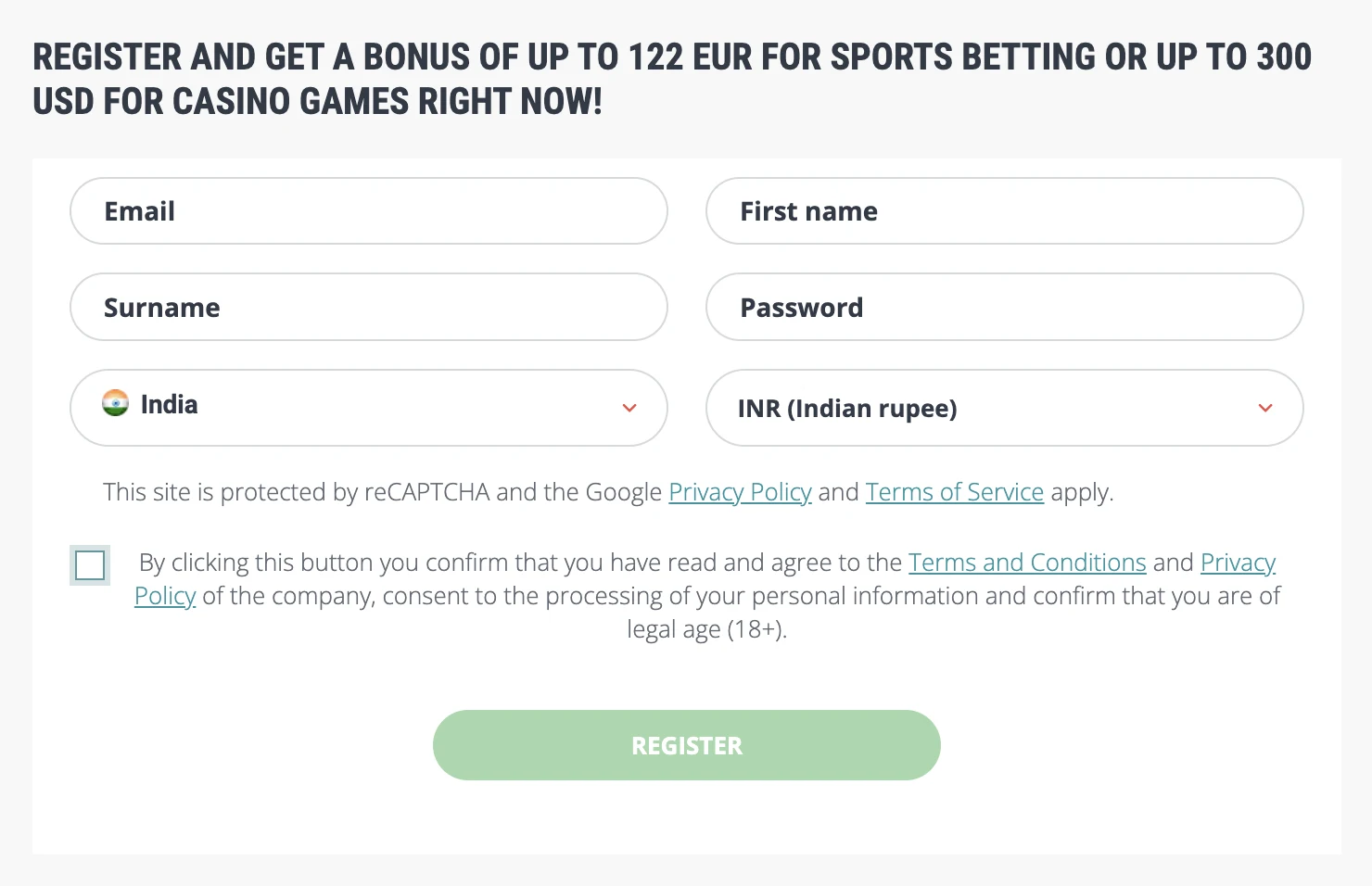
Task: Focus the Email input field
Action: click(x=369, y=211)
